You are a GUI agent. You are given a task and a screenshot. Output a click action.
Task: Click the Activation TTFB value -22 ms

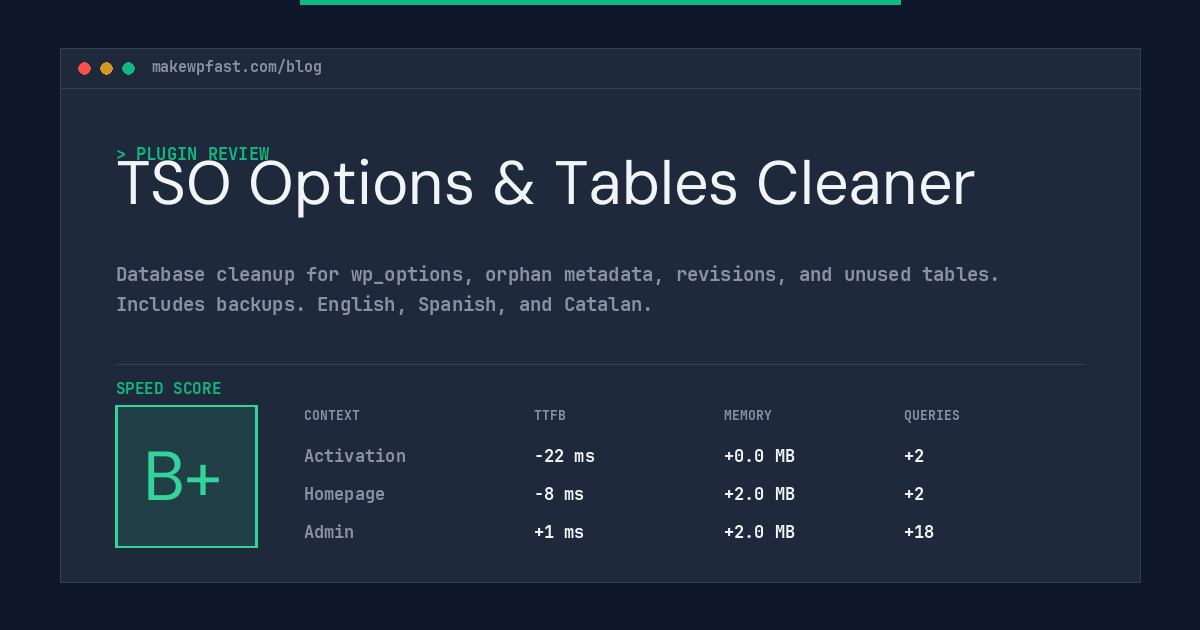pos(564,456)
